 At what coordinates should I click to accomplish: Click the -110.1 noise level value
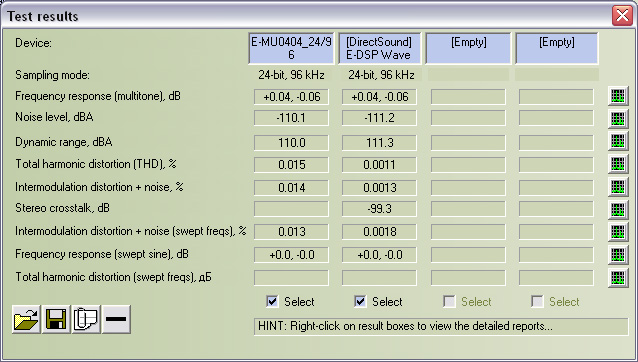click(x=291, y=118)
